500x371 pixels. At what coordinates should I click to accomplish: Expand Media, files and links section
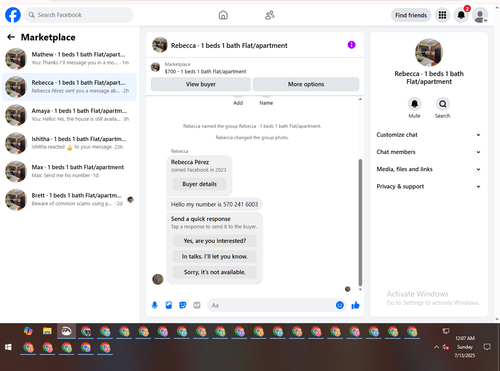[429, 169]
